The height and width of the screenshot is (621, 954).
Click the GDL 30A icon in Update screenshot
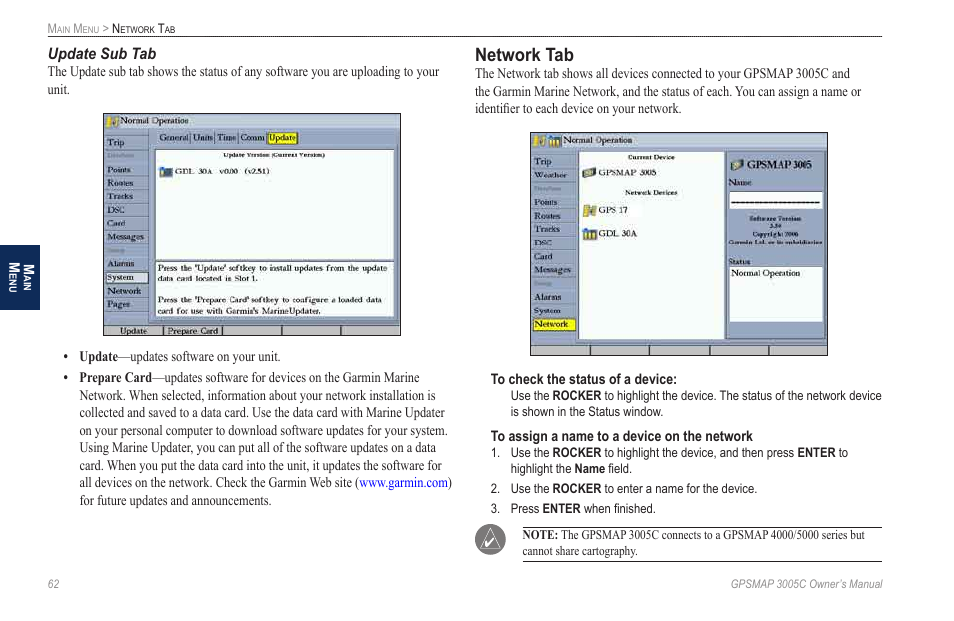[166, 172]
